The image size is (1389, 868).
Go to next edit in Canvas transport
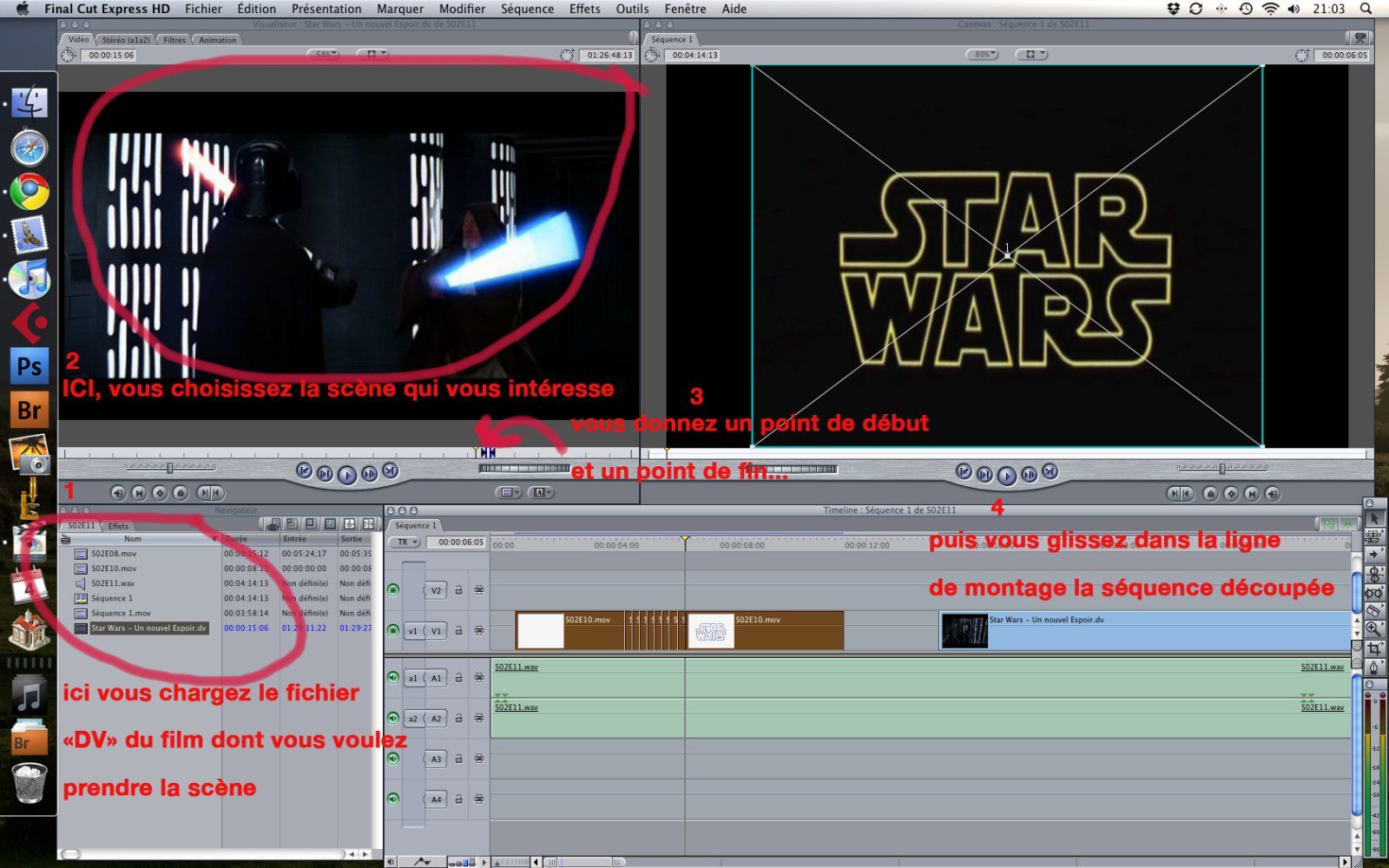1050,471
